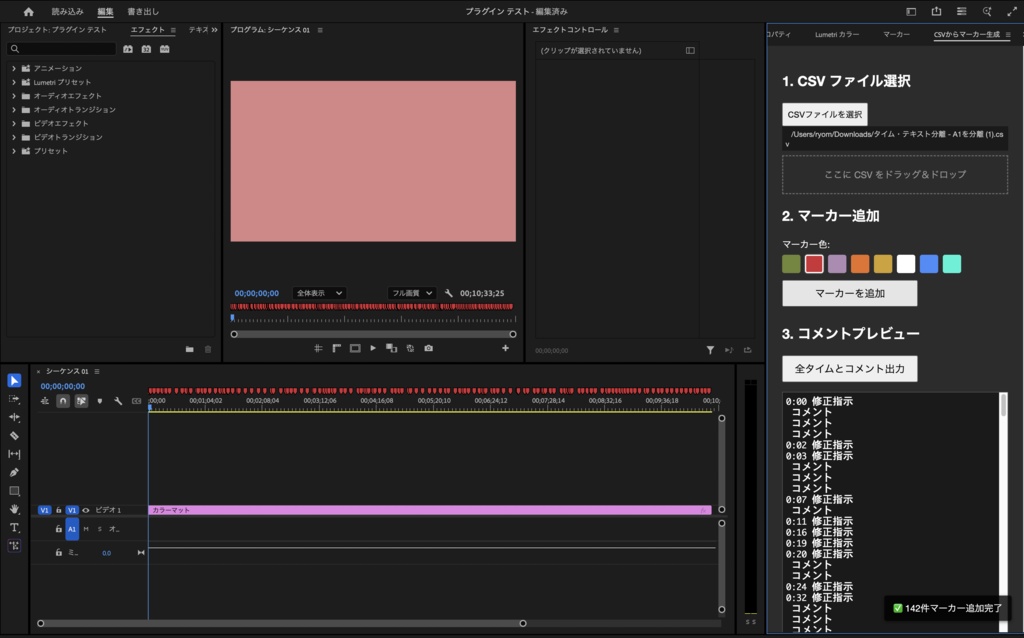
Task: Open 全体表示 zoom level dropdown
Action: [x=319, y=293]
